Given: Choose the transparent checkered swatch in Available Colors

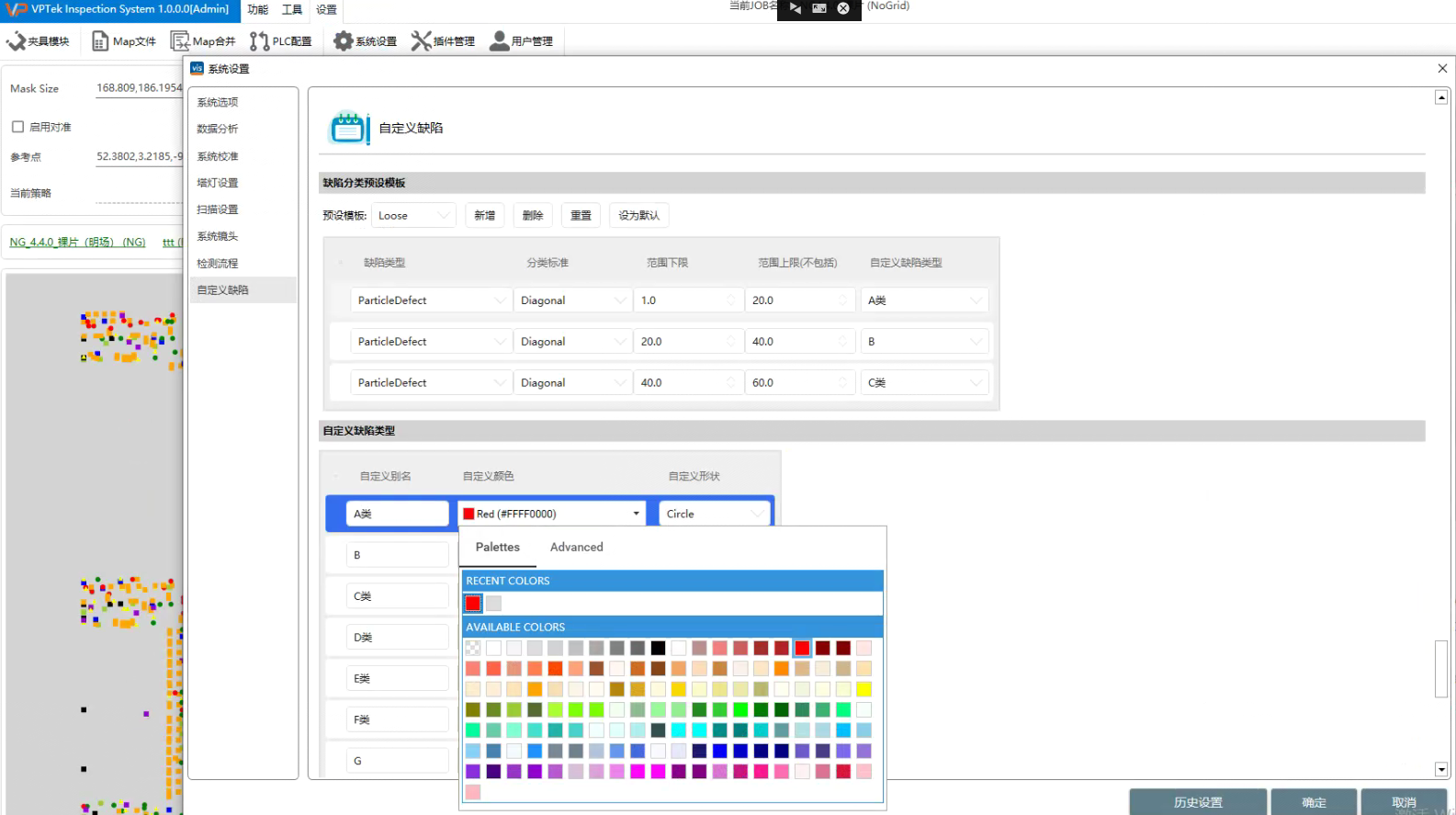Looking at the screenshot, I should pos(473,649).
